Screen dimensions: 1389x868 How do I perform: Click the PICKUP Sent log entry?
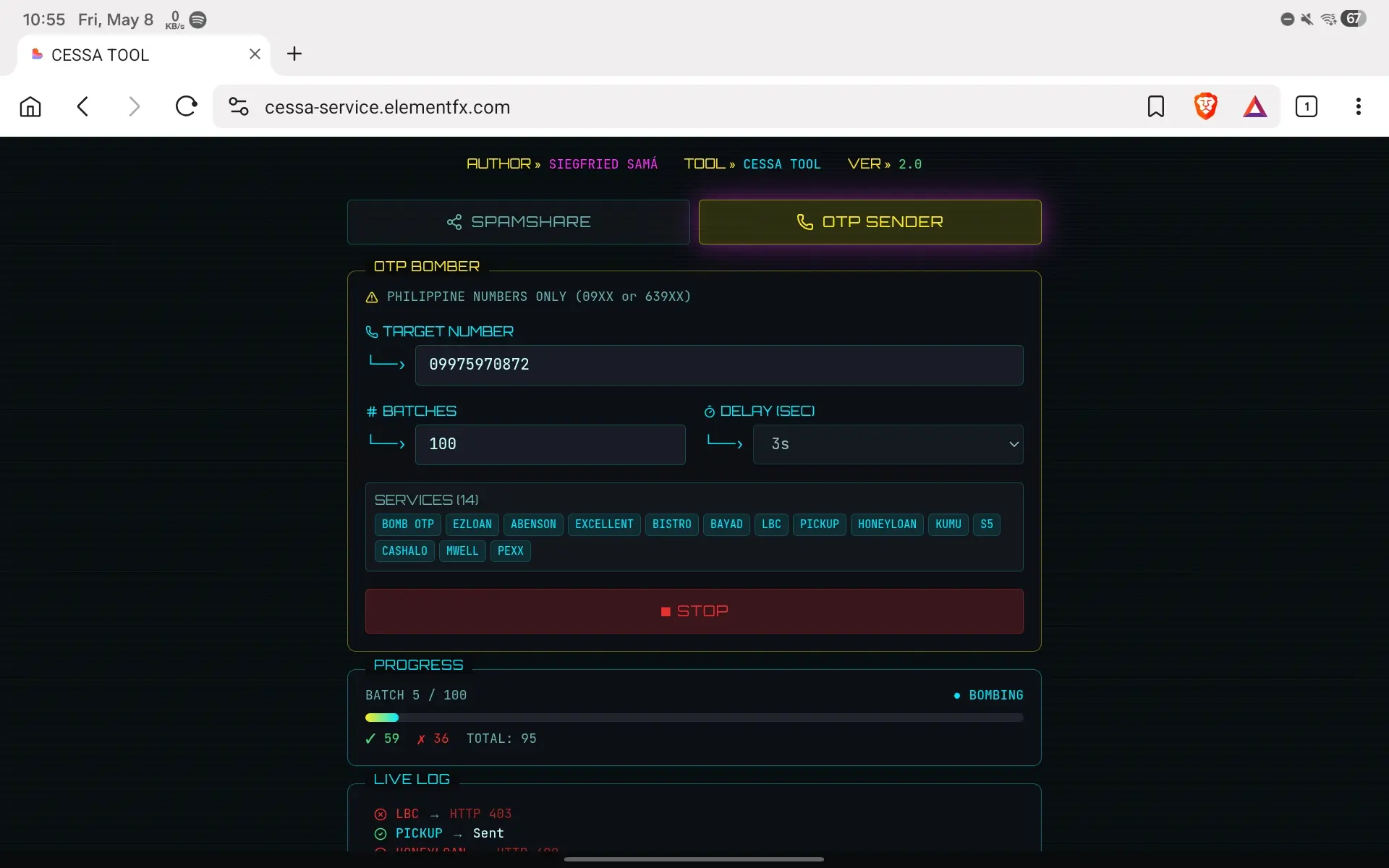[439, 833]
